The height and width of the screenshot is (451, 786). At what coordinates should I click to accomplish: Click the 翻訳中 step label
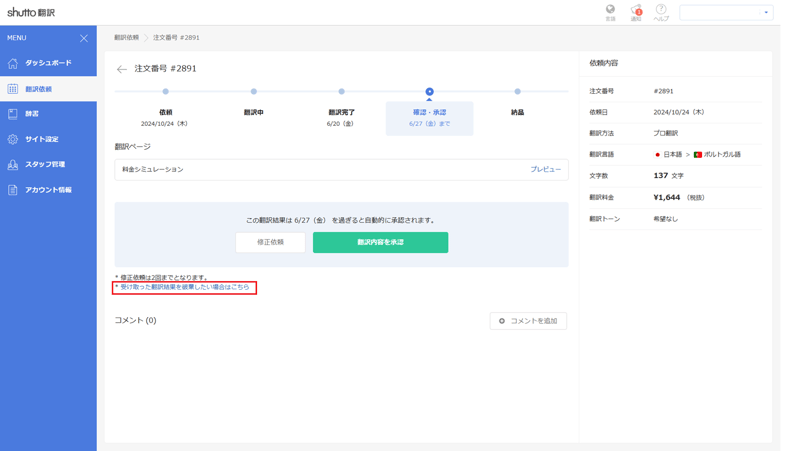coord(254,112)
